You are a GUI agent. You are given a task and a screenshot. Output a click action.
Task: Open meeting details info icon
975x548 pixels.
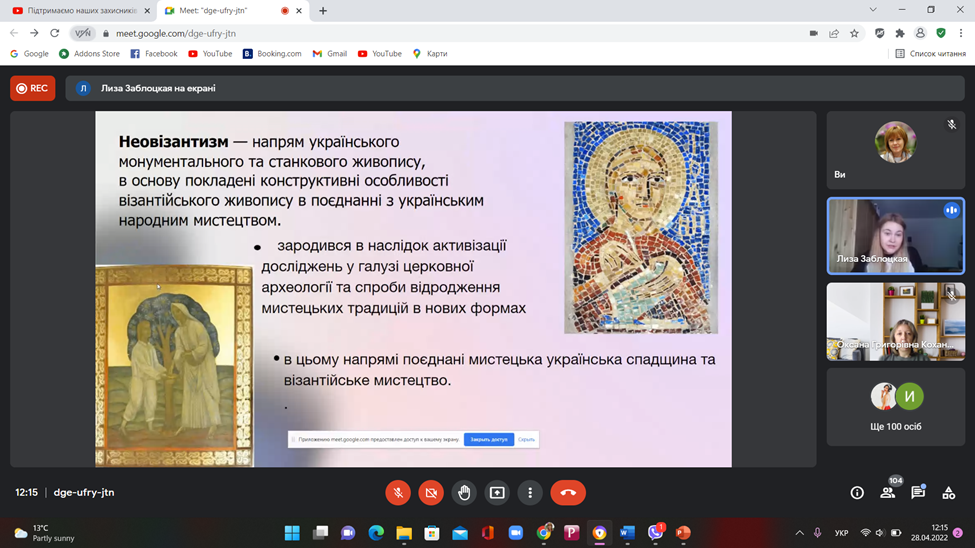(x=857, y=493)
